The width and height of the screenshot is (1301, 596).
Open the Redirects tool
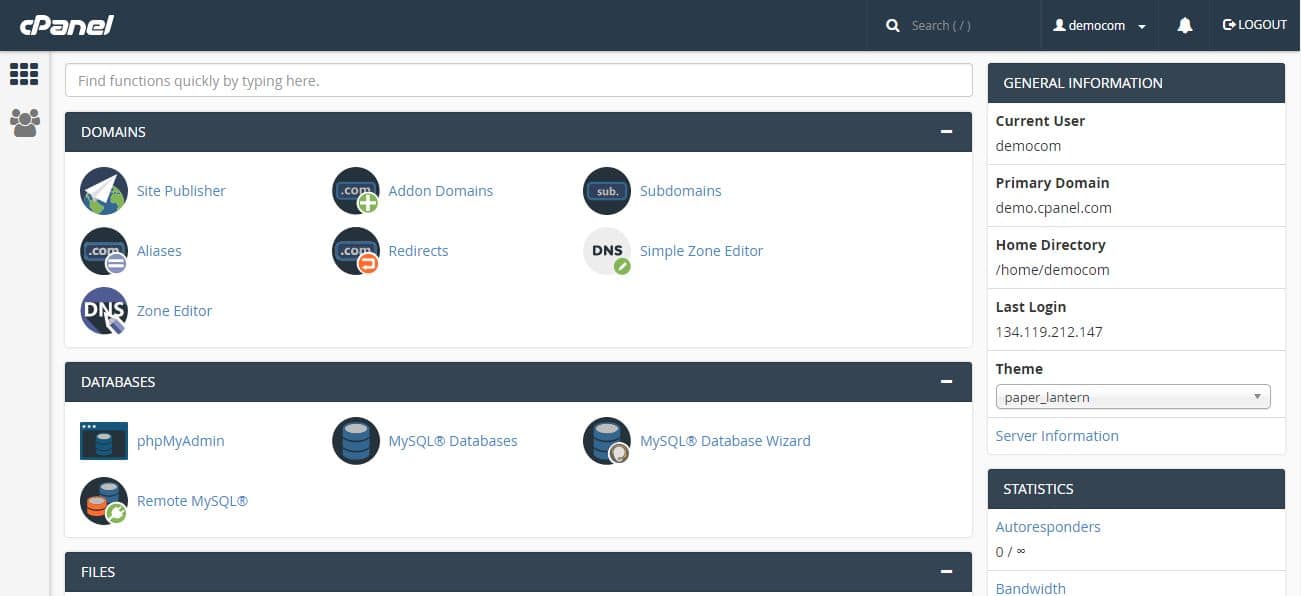pos(418,250)
